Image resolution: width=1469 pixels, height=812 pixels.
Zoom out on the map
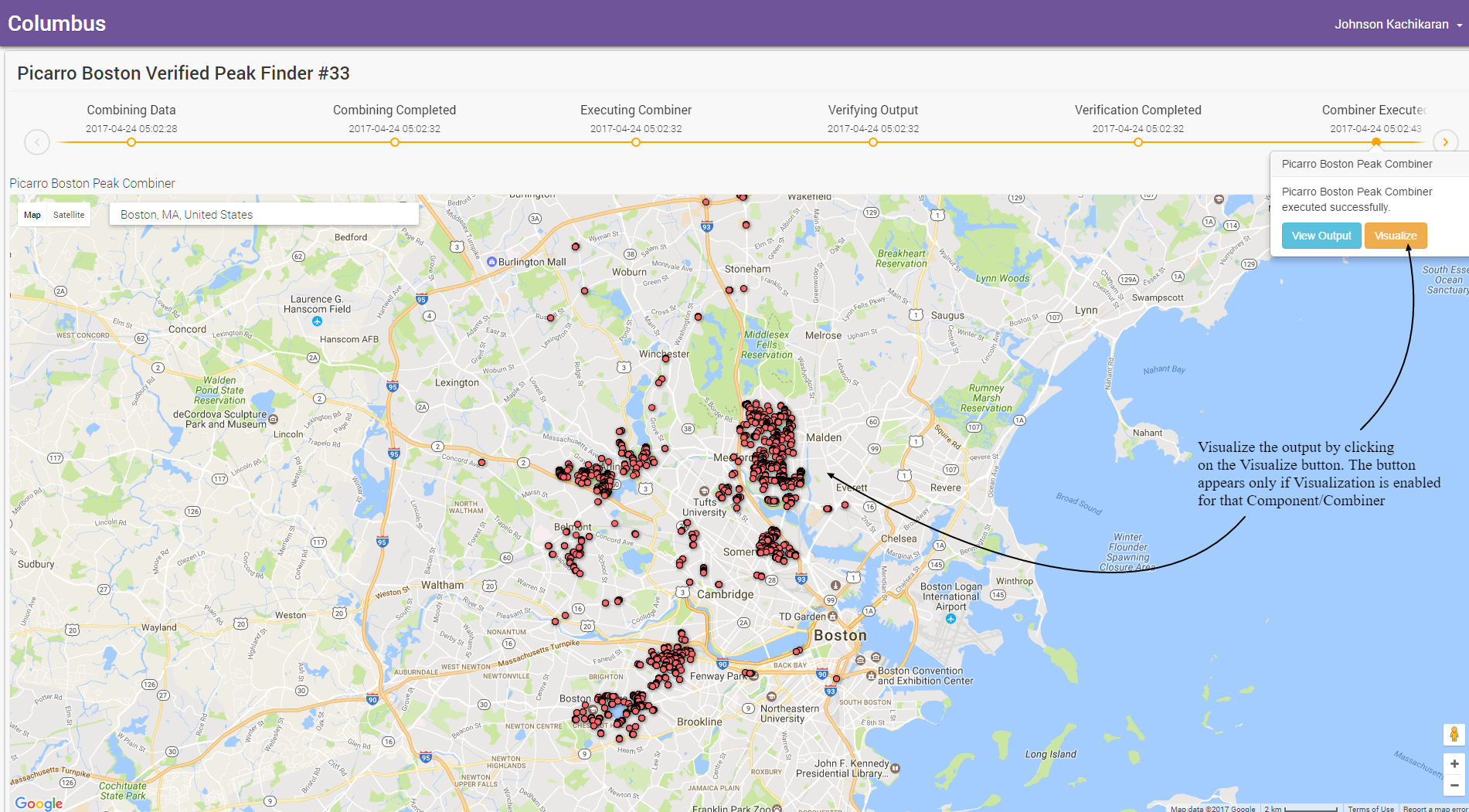1454,785
